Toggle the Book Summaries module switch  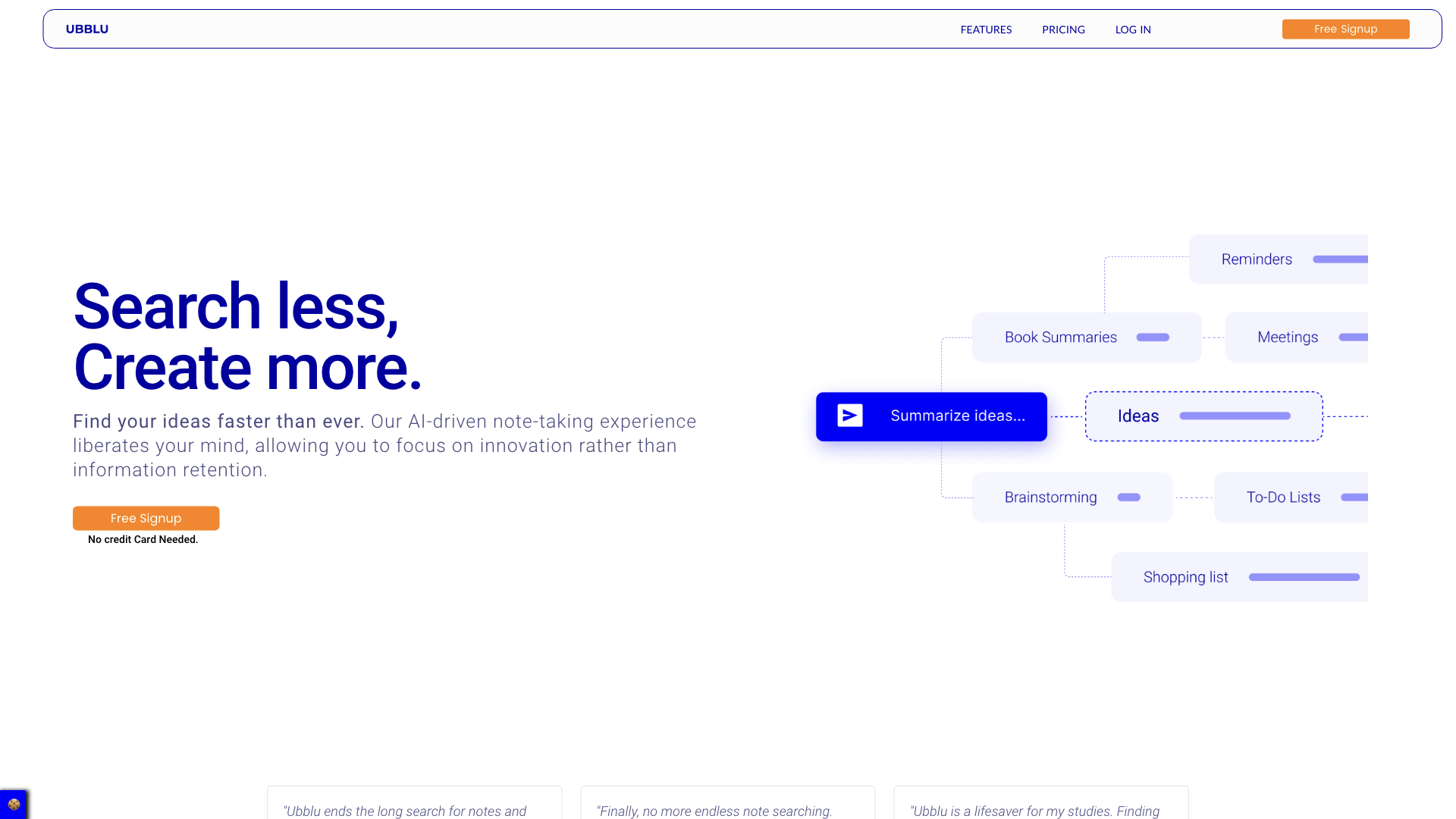pos(1151,337)
